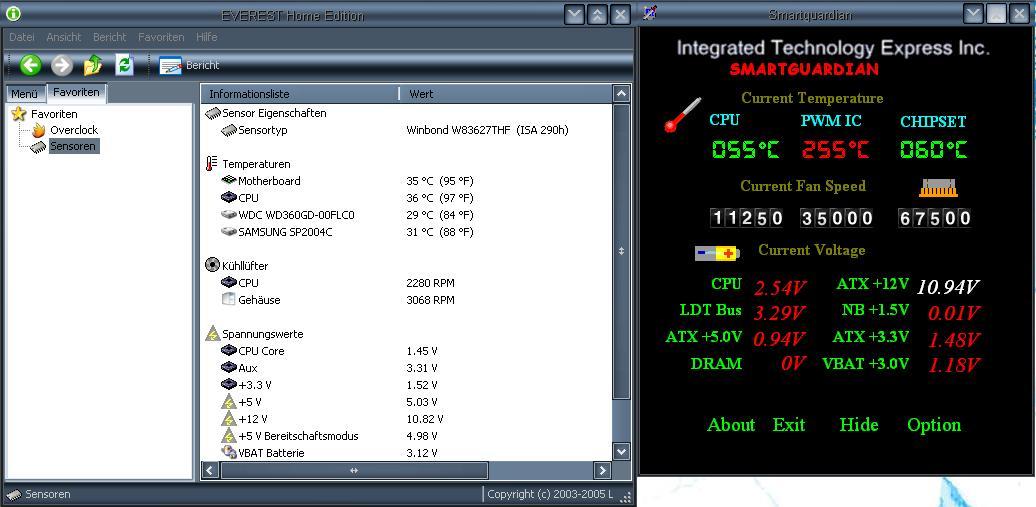Click the grey Forward arrow in toolbar
This screenshot has height=507, width=1036.
62,65
